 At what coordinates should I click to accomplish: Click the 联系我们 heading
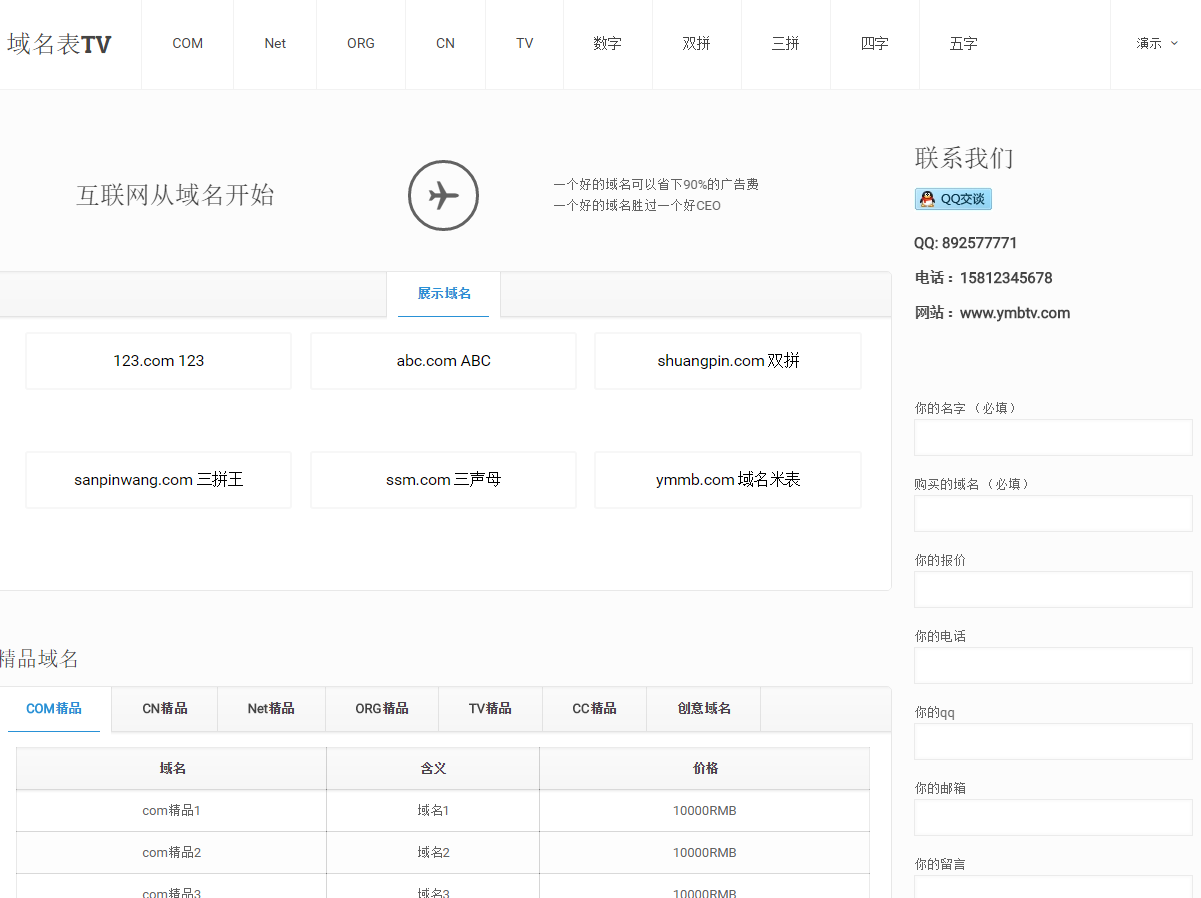tap(964, 158)
